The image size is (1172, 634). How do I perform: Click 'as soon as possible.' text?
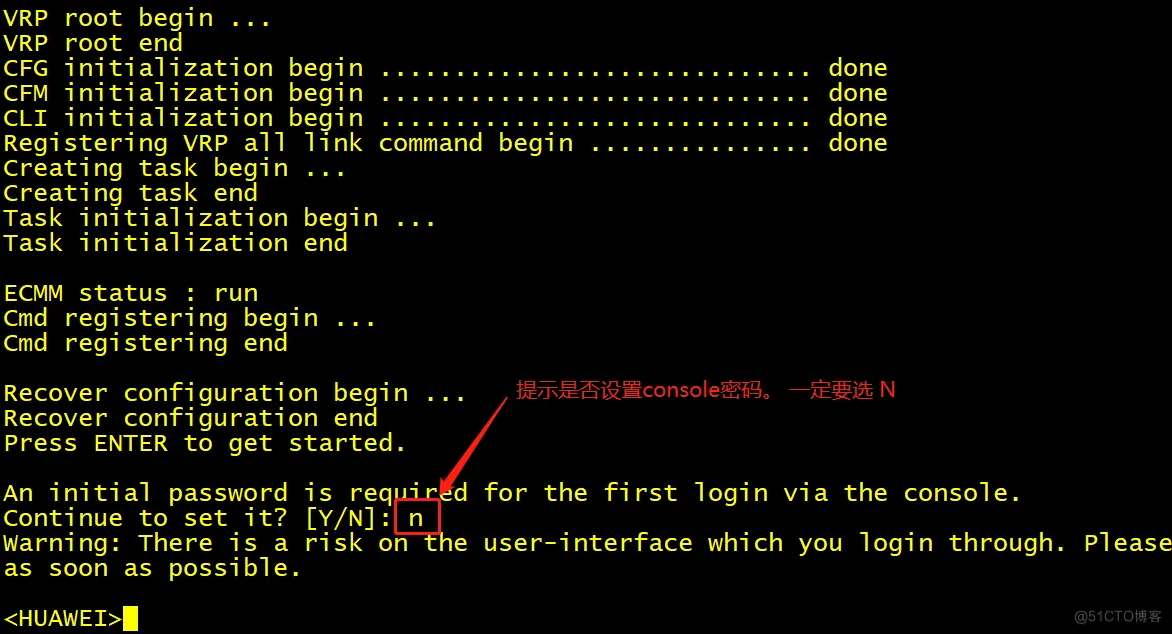coord(152,568)
